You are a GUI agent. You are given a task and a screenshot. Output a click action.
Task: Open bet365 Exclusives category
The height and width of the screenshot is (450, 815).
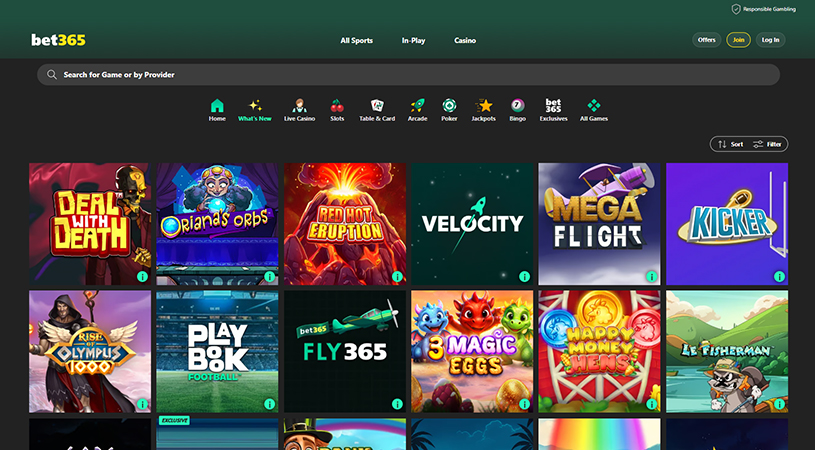[x=553, y=106]
